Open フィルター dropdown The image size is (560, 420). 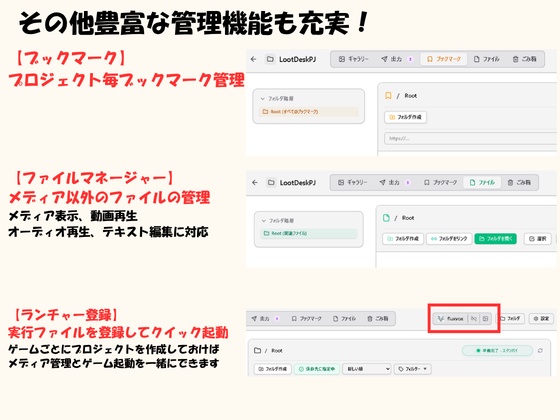(412, 369)
